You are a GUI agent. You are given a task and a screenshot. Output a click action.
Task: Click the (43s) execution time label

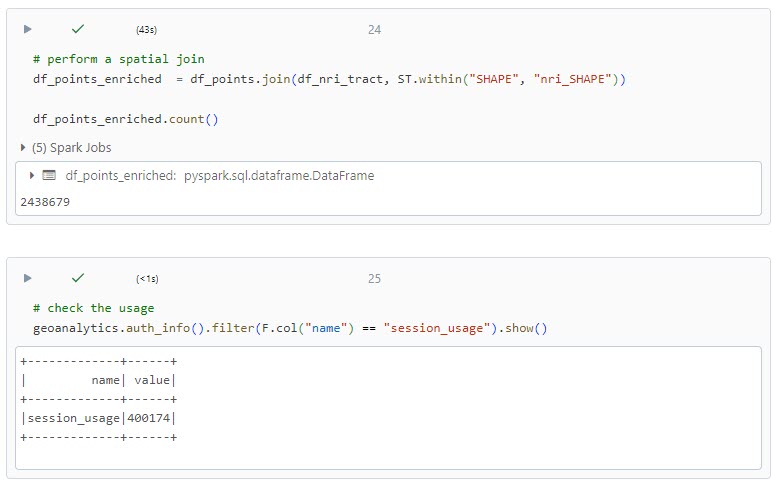pos(146,30)
